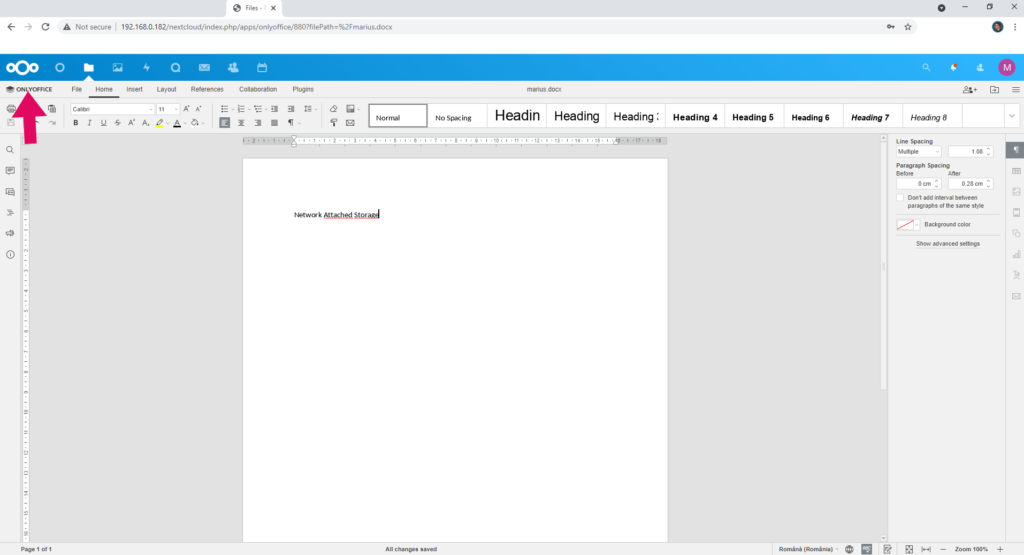Open the paragraph Background color swatch
Screen dimensions: 1024x555
point(908,225)
